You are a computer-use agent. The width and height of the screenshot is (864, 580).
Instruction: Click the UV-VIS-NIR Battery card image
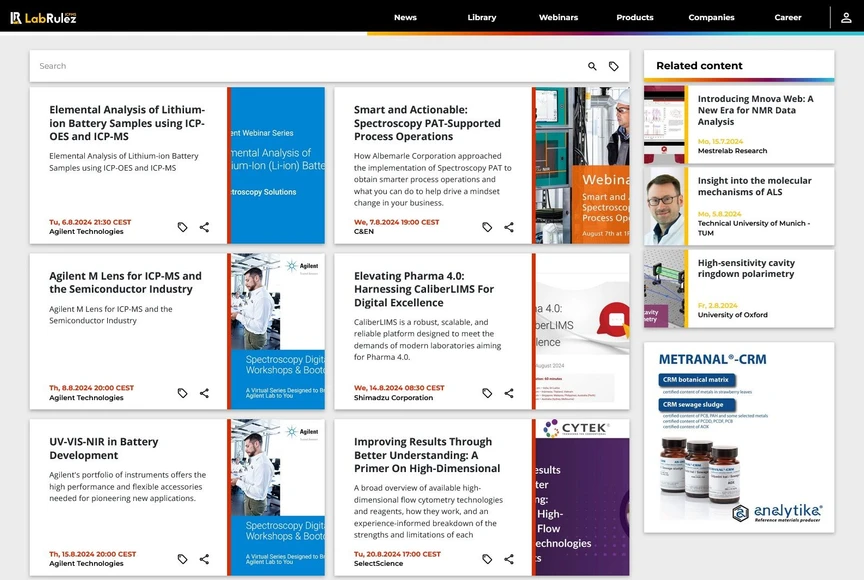point(278,497)
